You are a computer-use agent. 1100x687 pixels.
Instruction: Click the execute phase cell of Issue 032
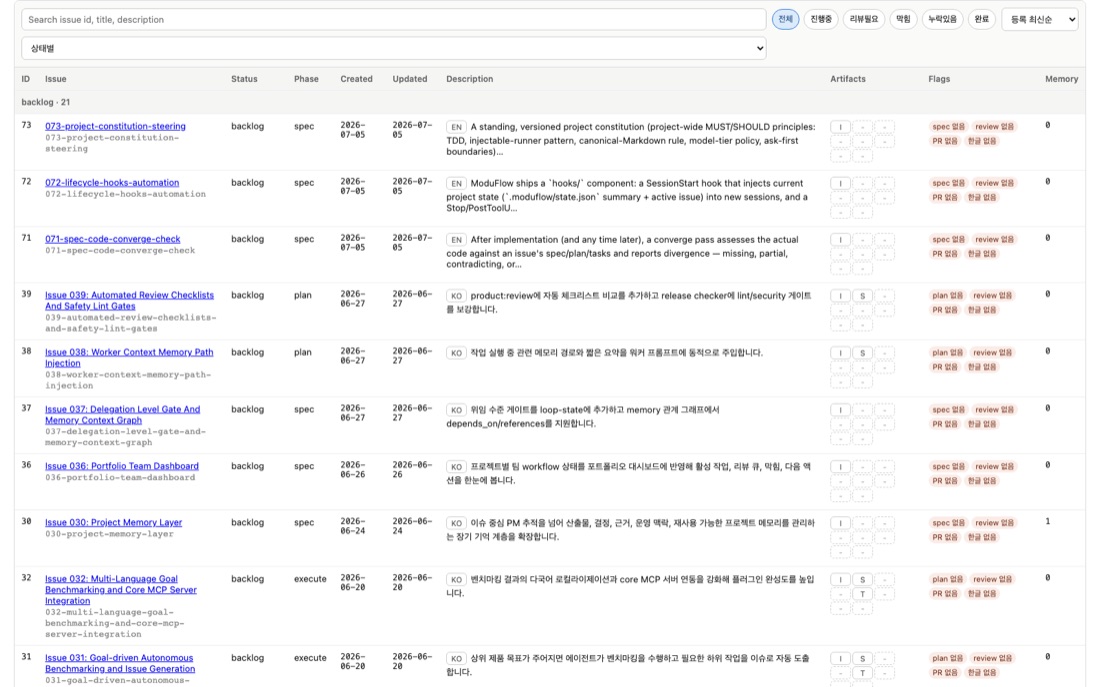pyautogui.click(x=310, y=579)
